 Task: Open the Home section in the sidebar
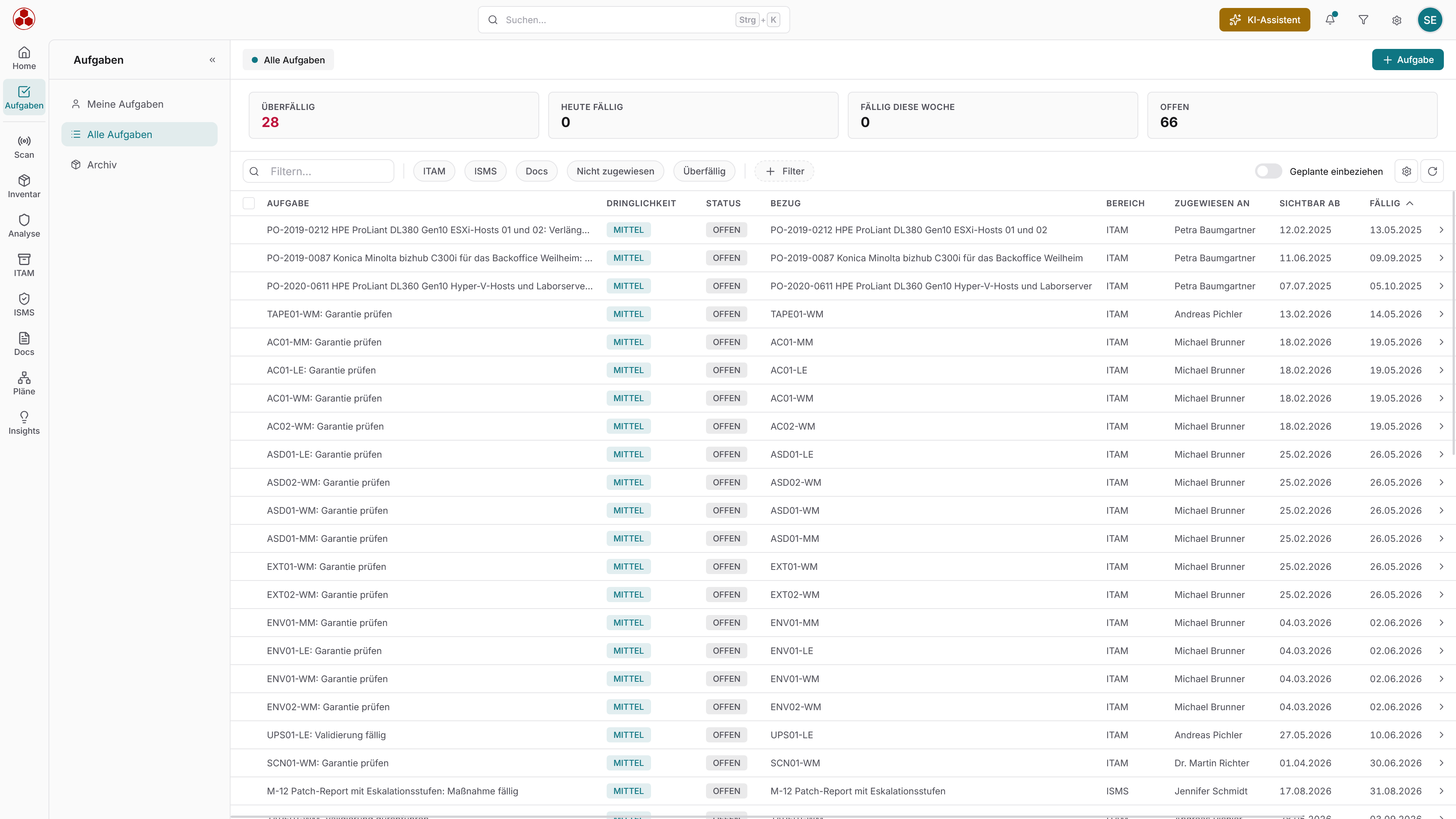click(x=24, y=58)
